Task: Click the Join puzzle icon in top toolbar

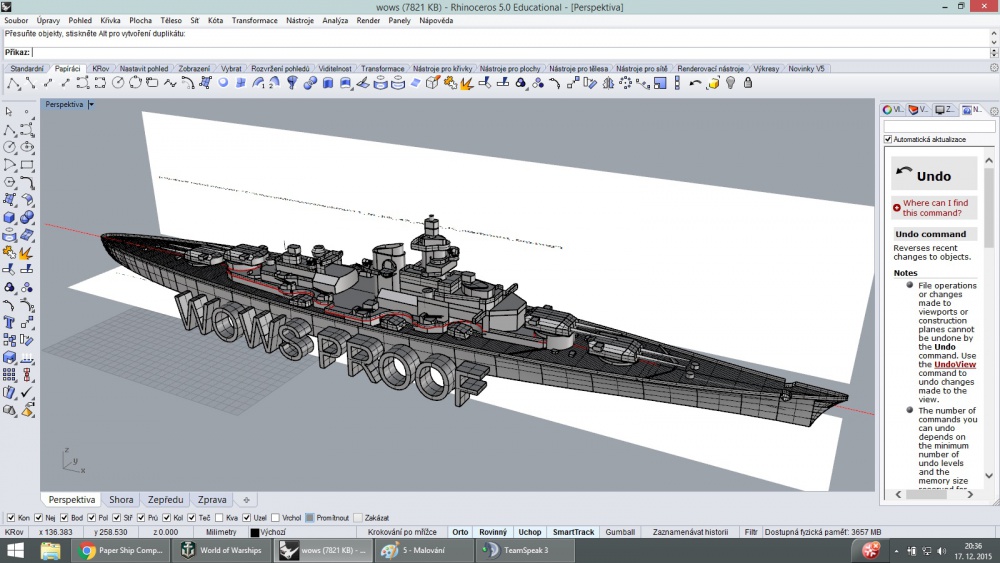Action: click(450, 83)
